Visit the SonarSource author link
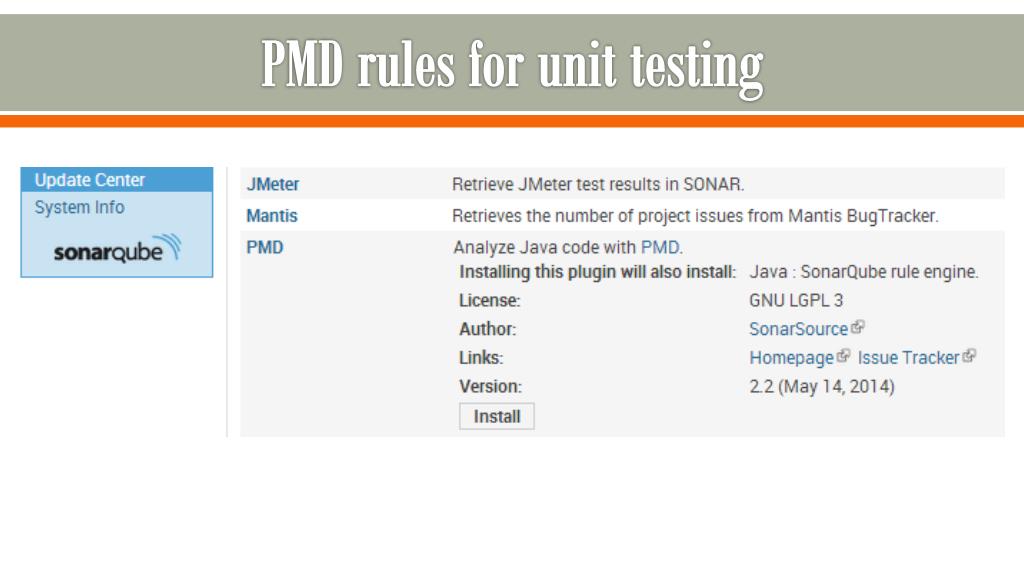 tap(798, 328)
